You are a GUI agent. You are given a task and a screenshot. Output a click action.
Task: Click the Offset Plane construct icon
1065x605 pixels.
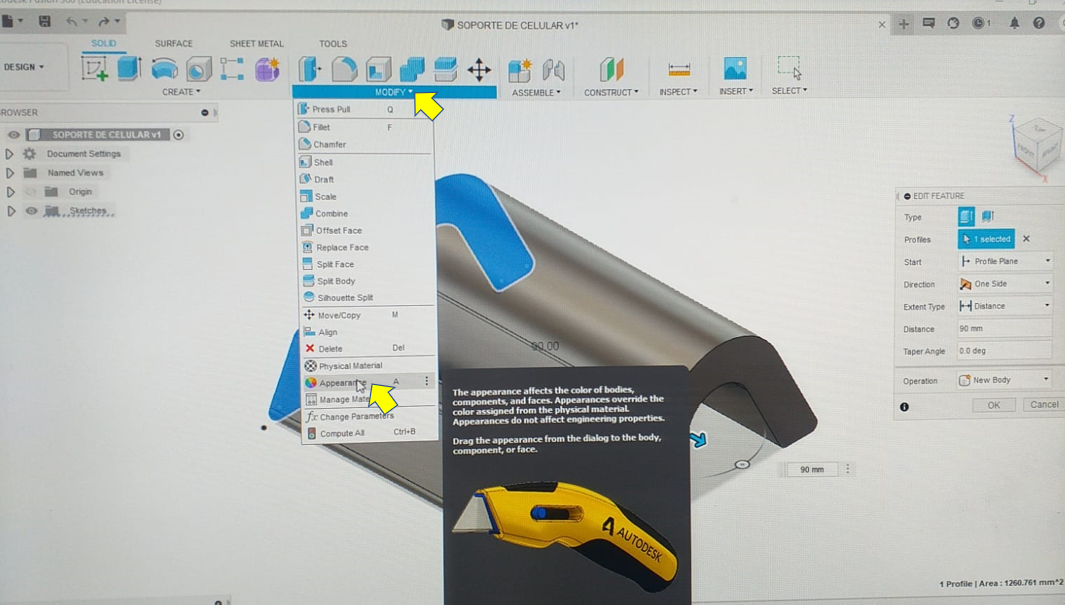click(x=611, y=69)
